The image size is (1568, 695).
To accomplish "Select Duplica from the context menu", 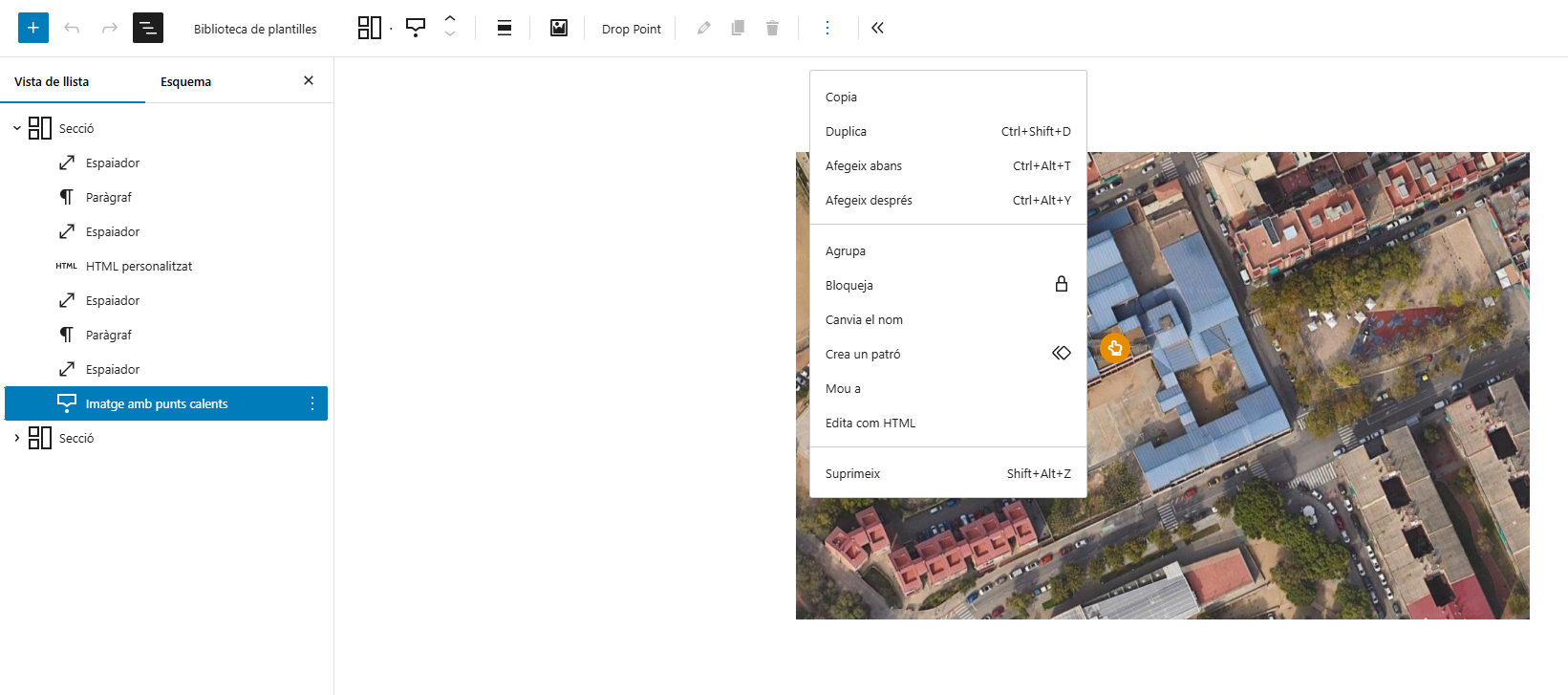I will (847, 131).
